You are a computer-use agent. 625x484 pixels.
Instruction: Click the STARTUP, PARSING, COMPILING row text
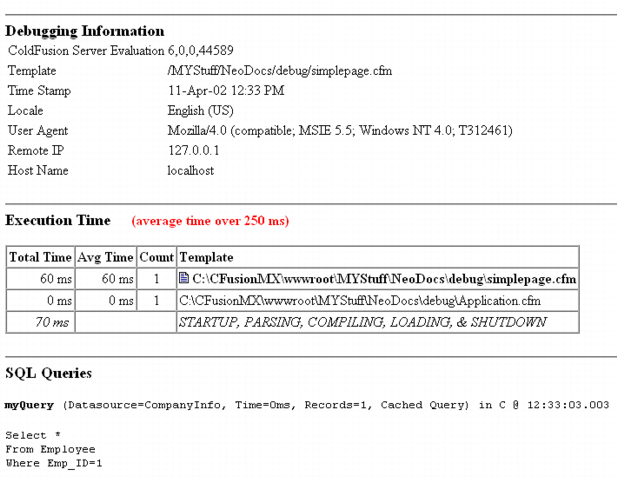point(362,322)
